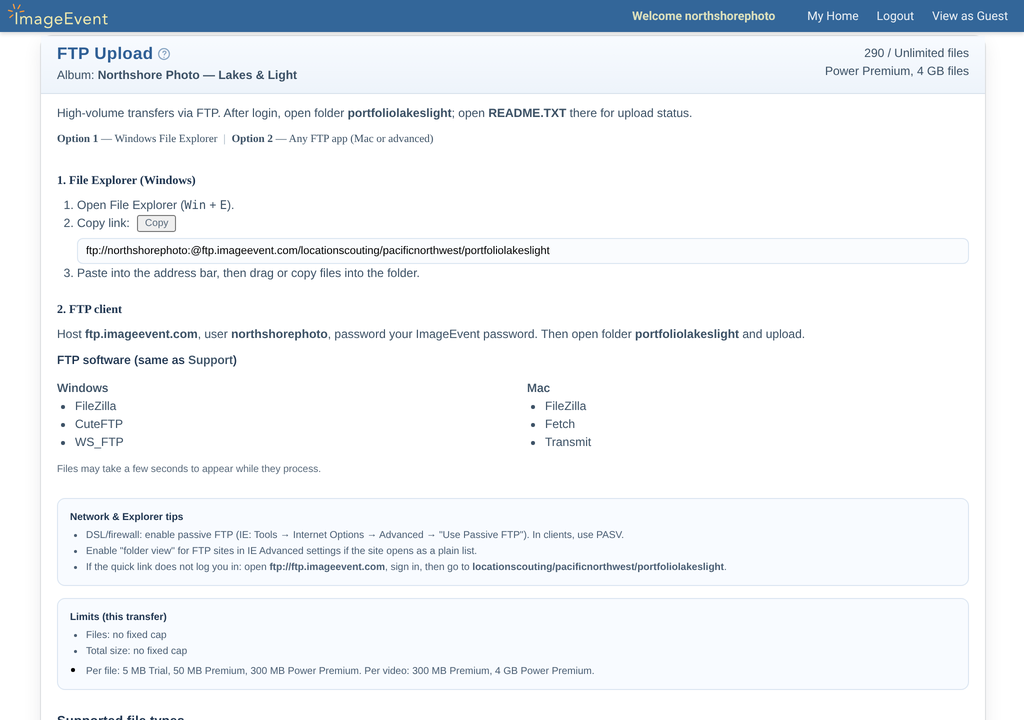The width and height of the screenshot is (1024, 720).
Task: Click user northshorephoto in FTP client line
Action: (x=280, y=334)
